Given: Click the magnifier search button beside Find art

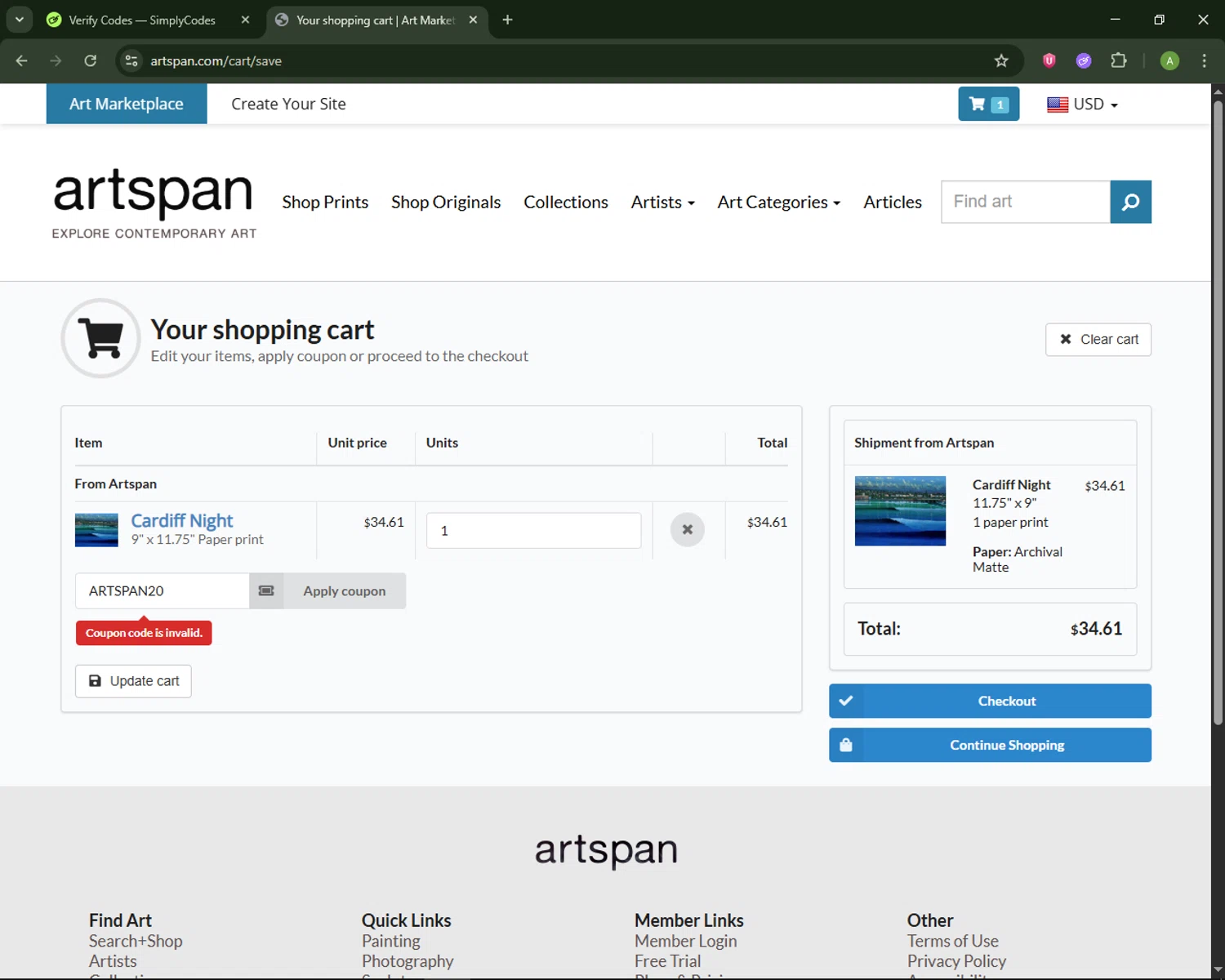Looking at the screenshot, I should coord(1130,202).
